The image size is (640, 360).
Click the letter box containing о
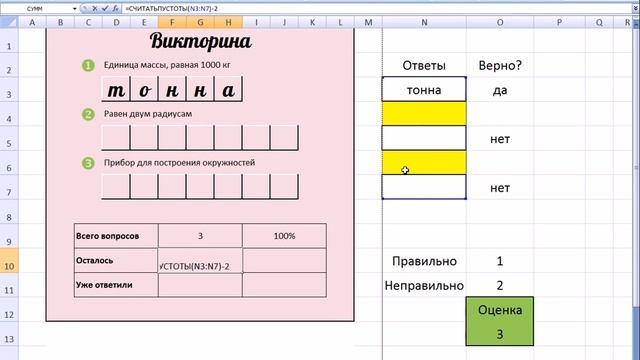pos(144,89)
